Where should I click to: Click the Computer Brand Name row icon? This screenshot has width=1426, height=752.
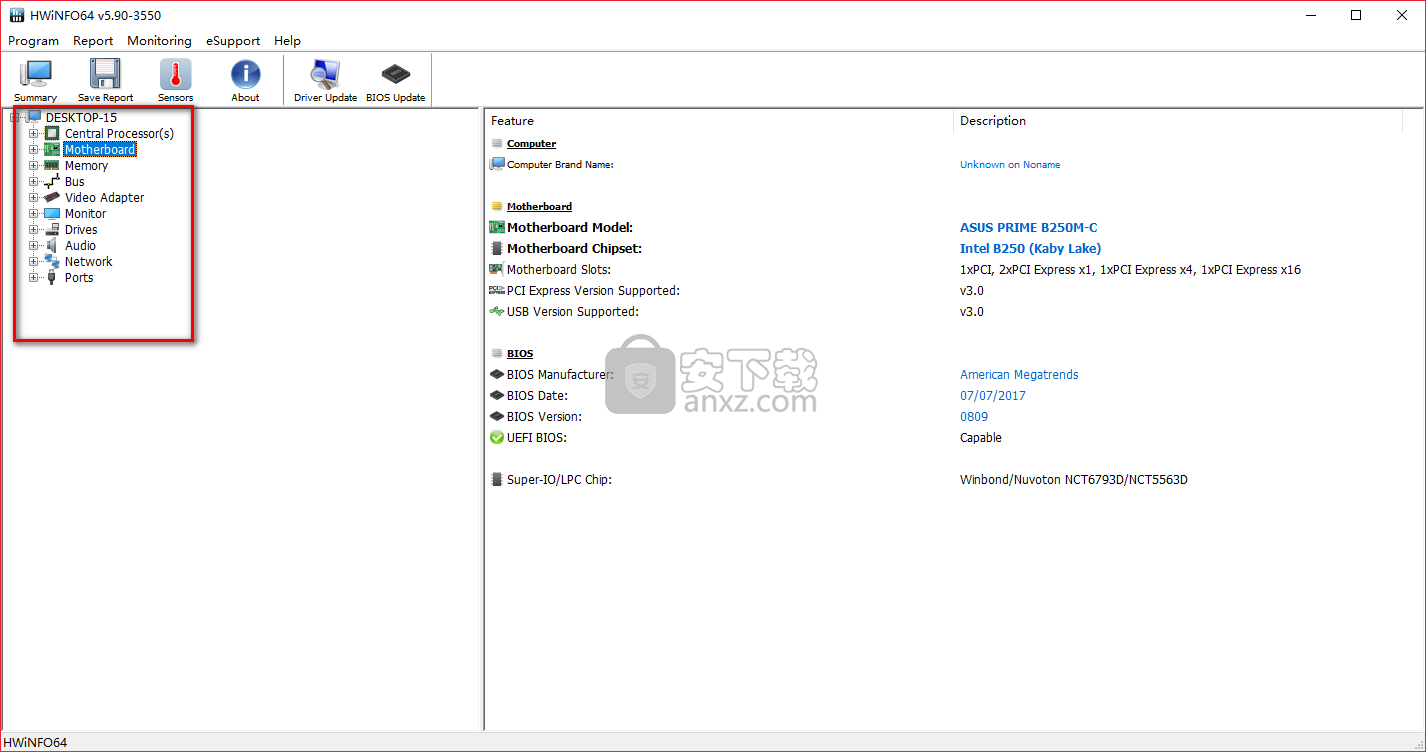pyautogui.click(x=497, y=164)
